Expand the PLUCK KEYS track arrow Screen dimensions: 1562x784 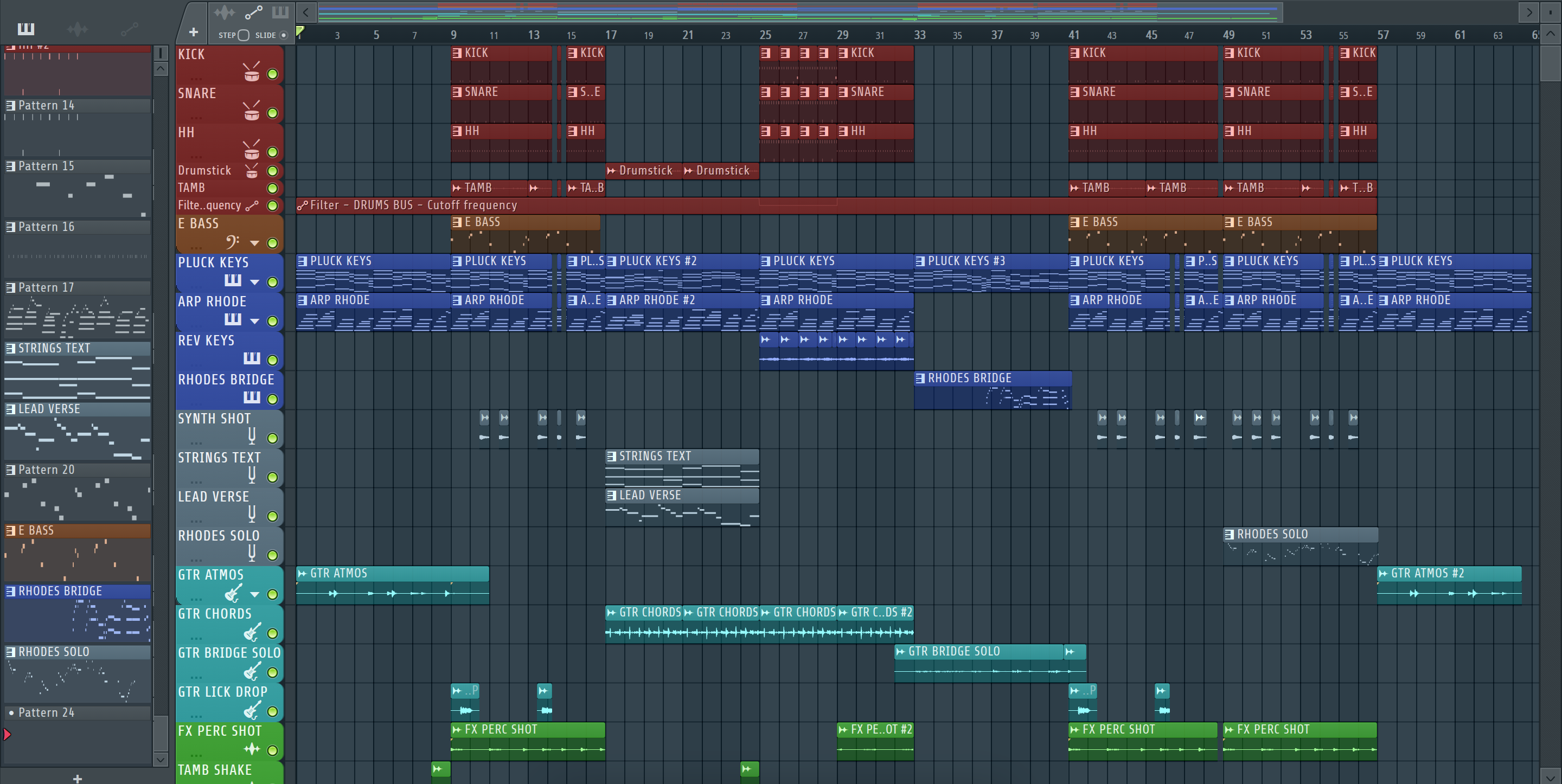point(255,282)
